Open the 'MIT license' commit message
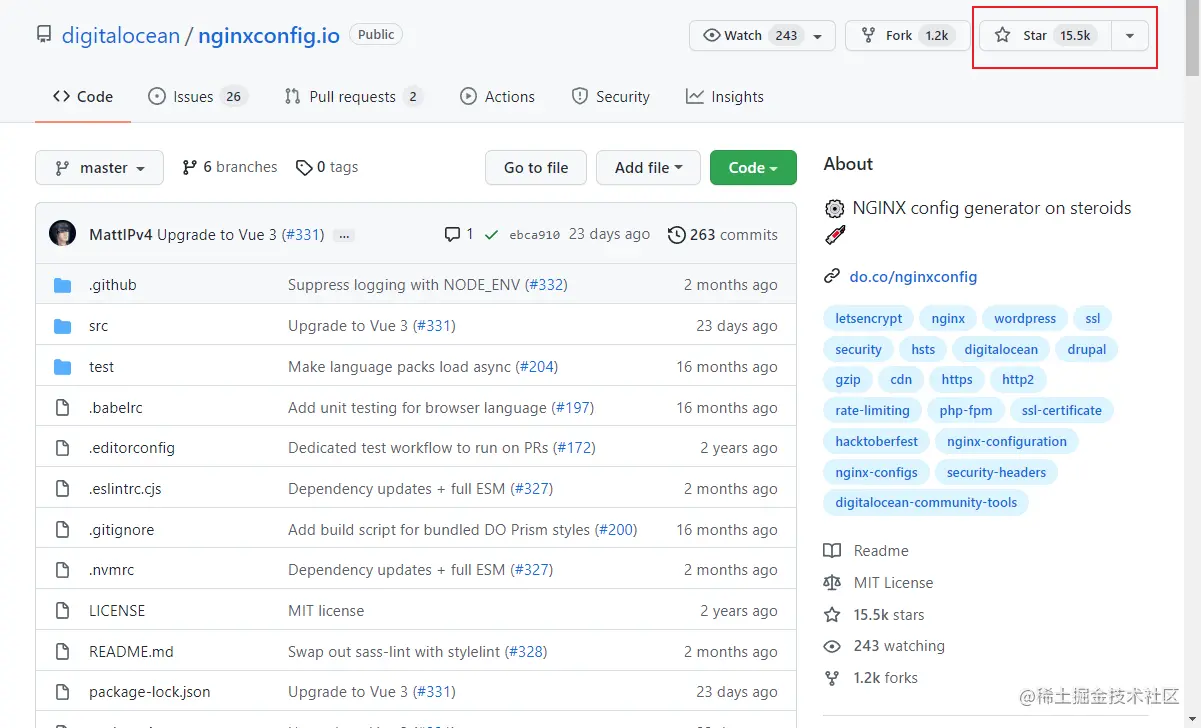This screenshot has height=728, width=1201. [x=326, y=611]
